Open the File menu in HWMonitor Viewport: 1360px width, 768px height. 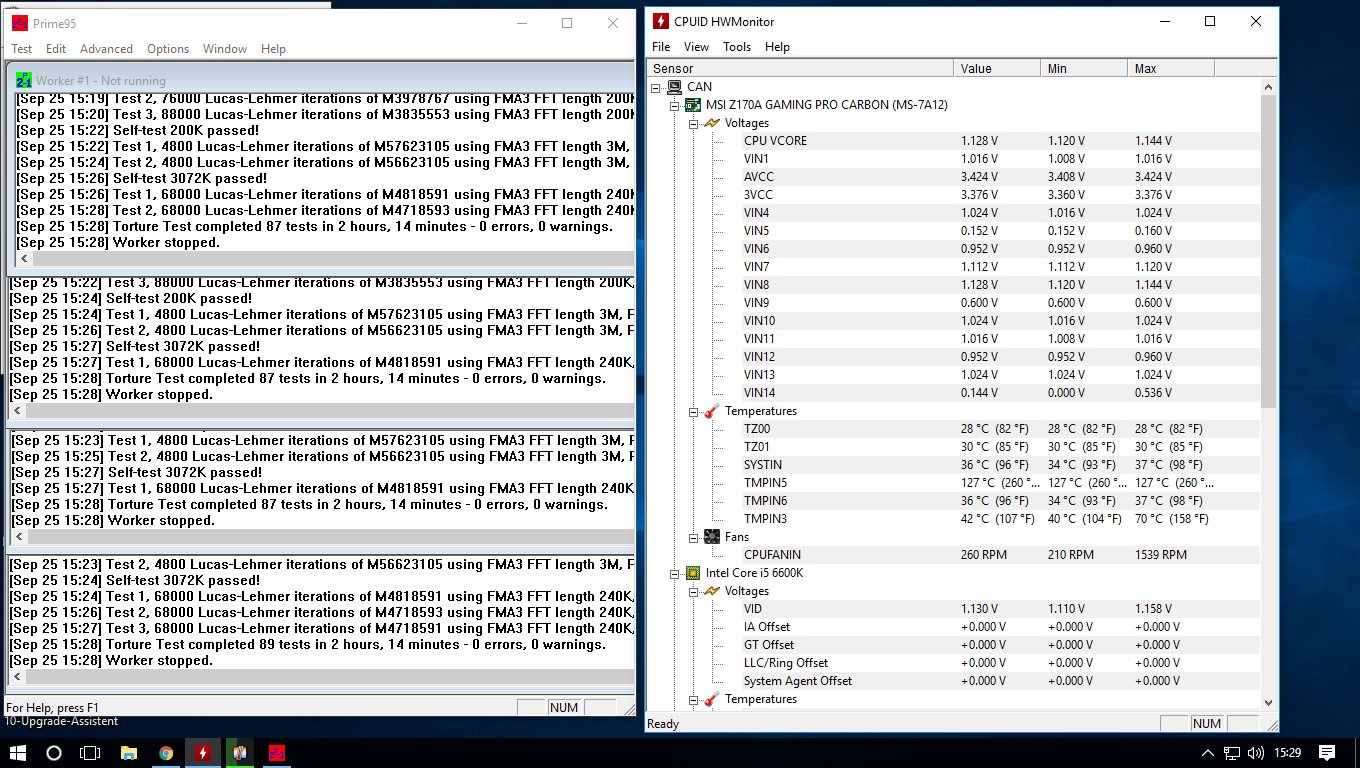tap(661, 47)
